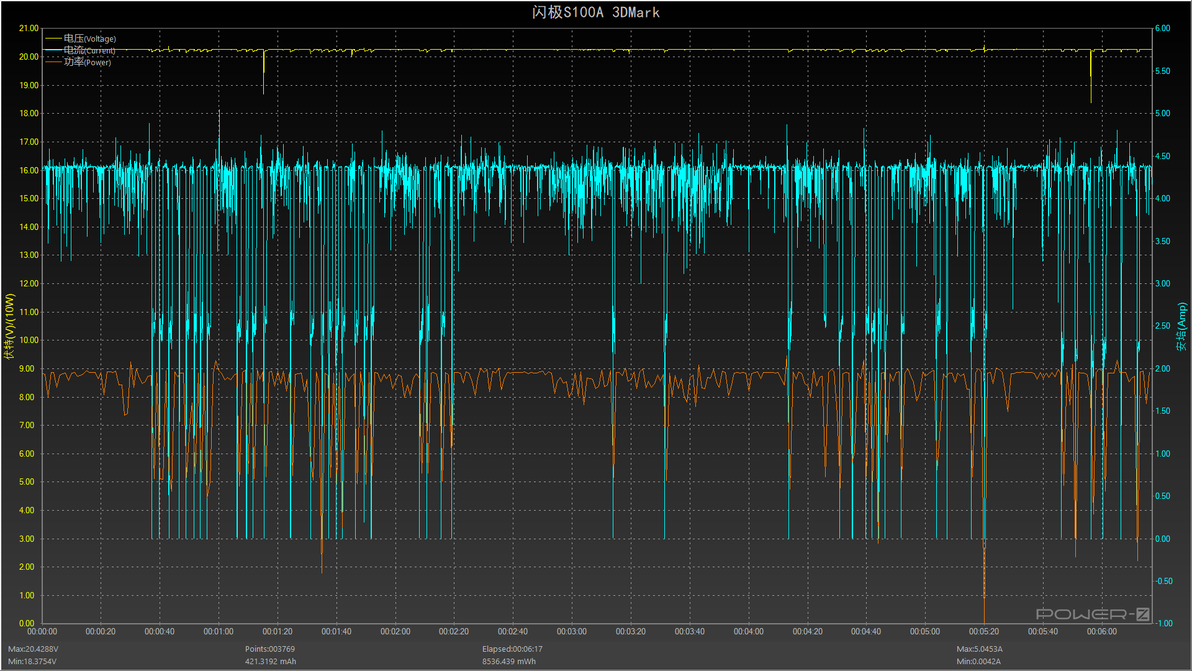Image resolution: width=1192 pixels, height=671 pixels.
Task: Click the 17.00 left axis label
Action: pos(28,142)
